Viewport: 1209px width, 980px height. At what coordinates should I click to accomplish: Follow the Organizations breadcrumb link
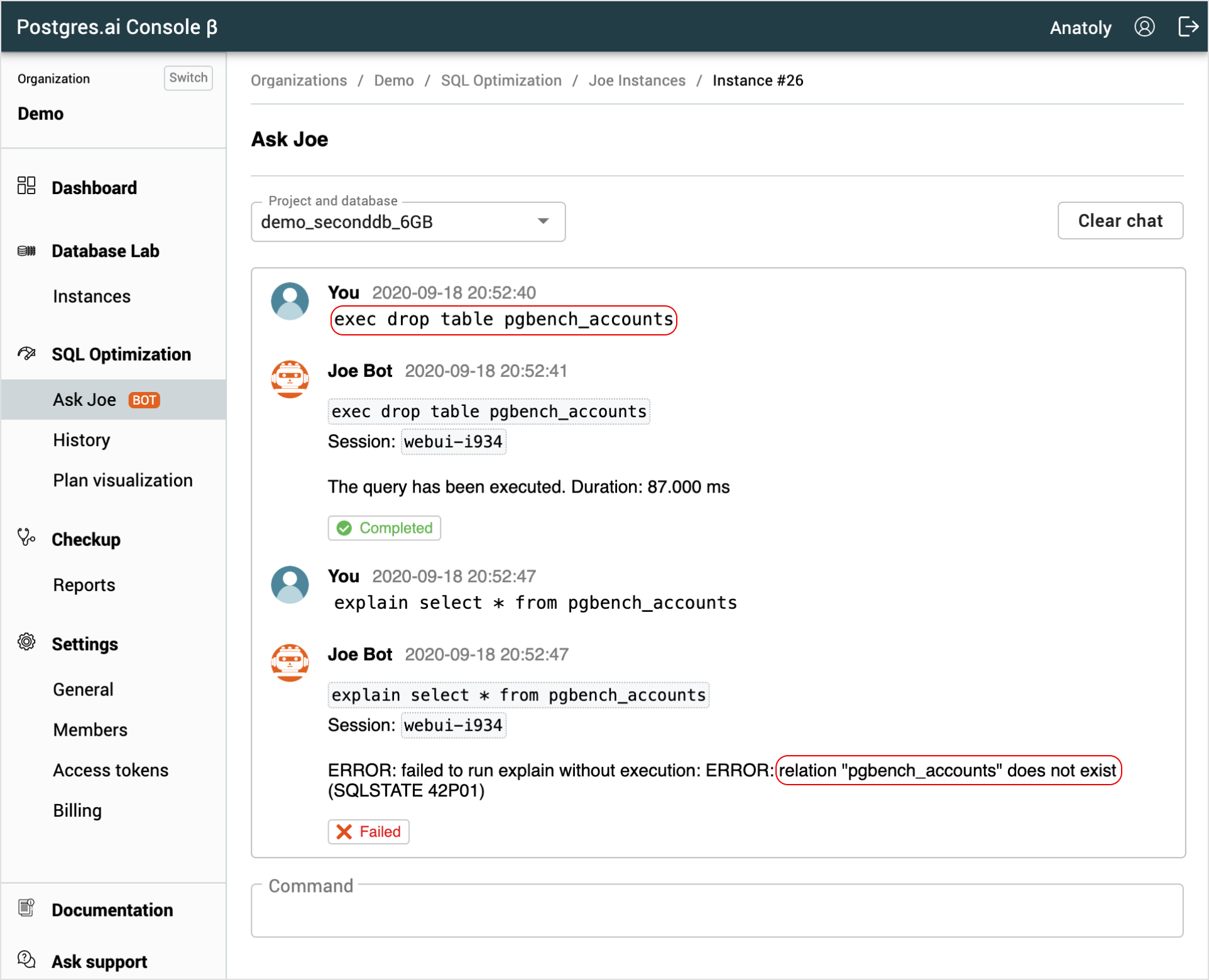(x=299, y=80)
